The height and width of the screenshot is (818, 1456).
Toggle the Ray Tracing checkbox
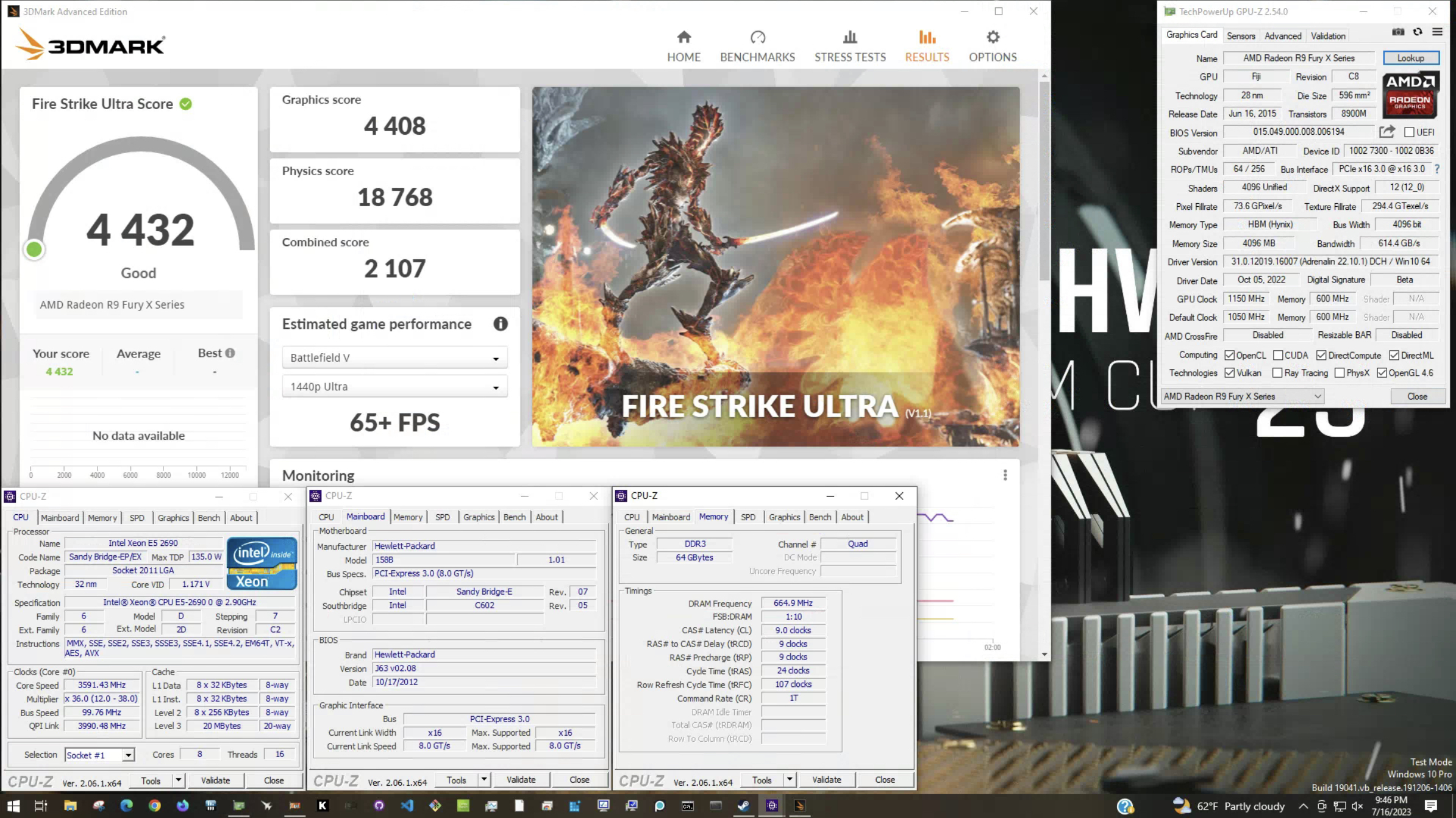pos(1277,373)
